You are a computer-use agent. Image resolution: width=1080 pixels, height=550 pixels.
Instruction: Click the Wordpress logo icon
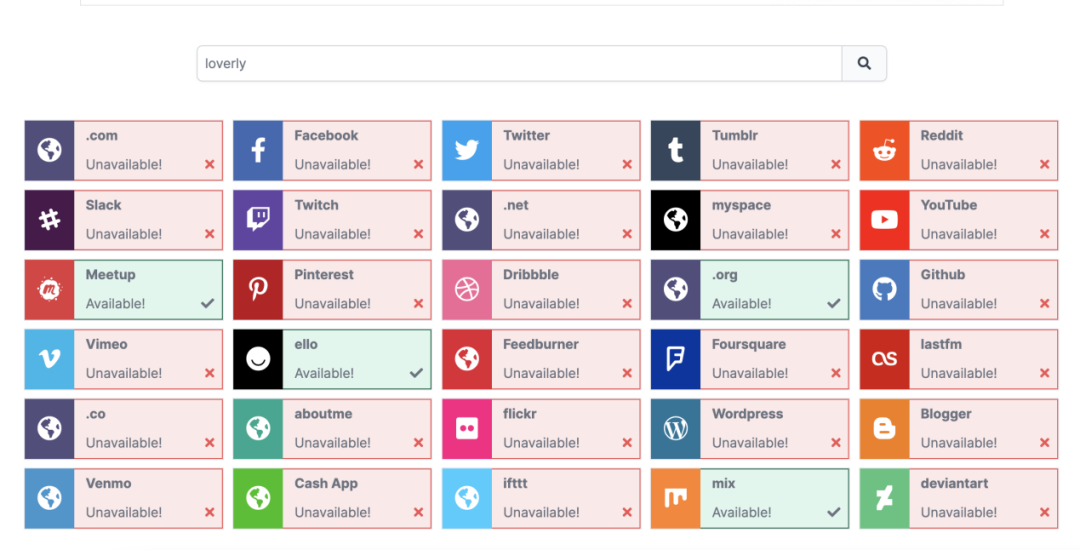point(675,428)
